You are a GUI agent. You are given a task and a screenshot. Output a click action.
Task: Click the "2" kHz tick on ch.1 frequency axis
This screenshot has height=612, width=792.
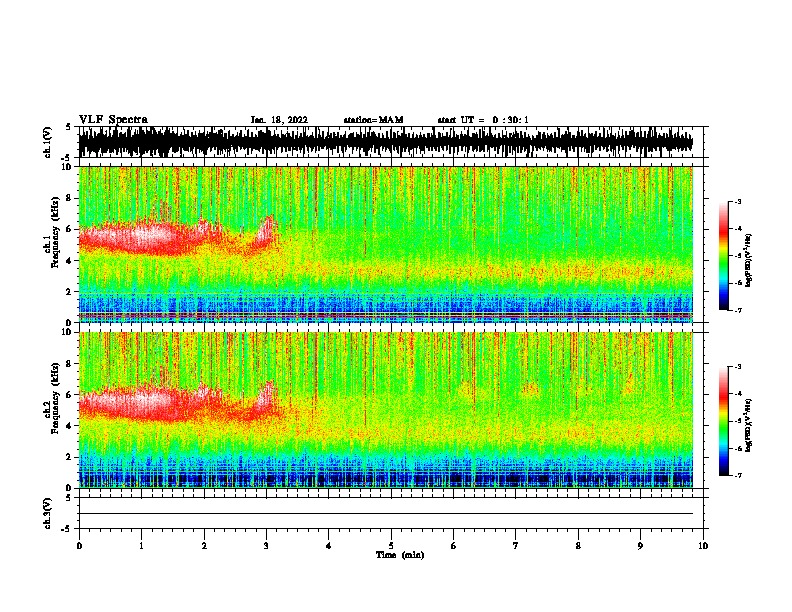(x=70, y=291)
